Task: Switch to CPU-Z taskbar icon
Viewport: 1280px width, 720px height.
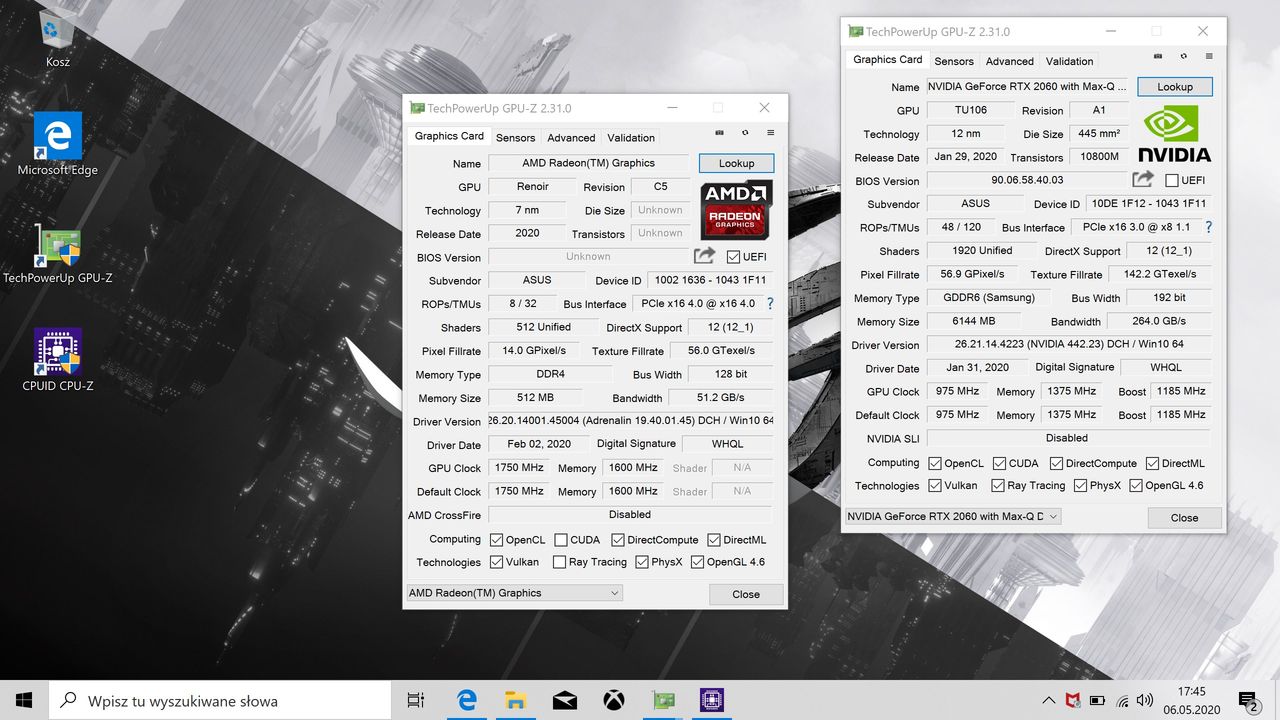Action: (x=711, y=700)
